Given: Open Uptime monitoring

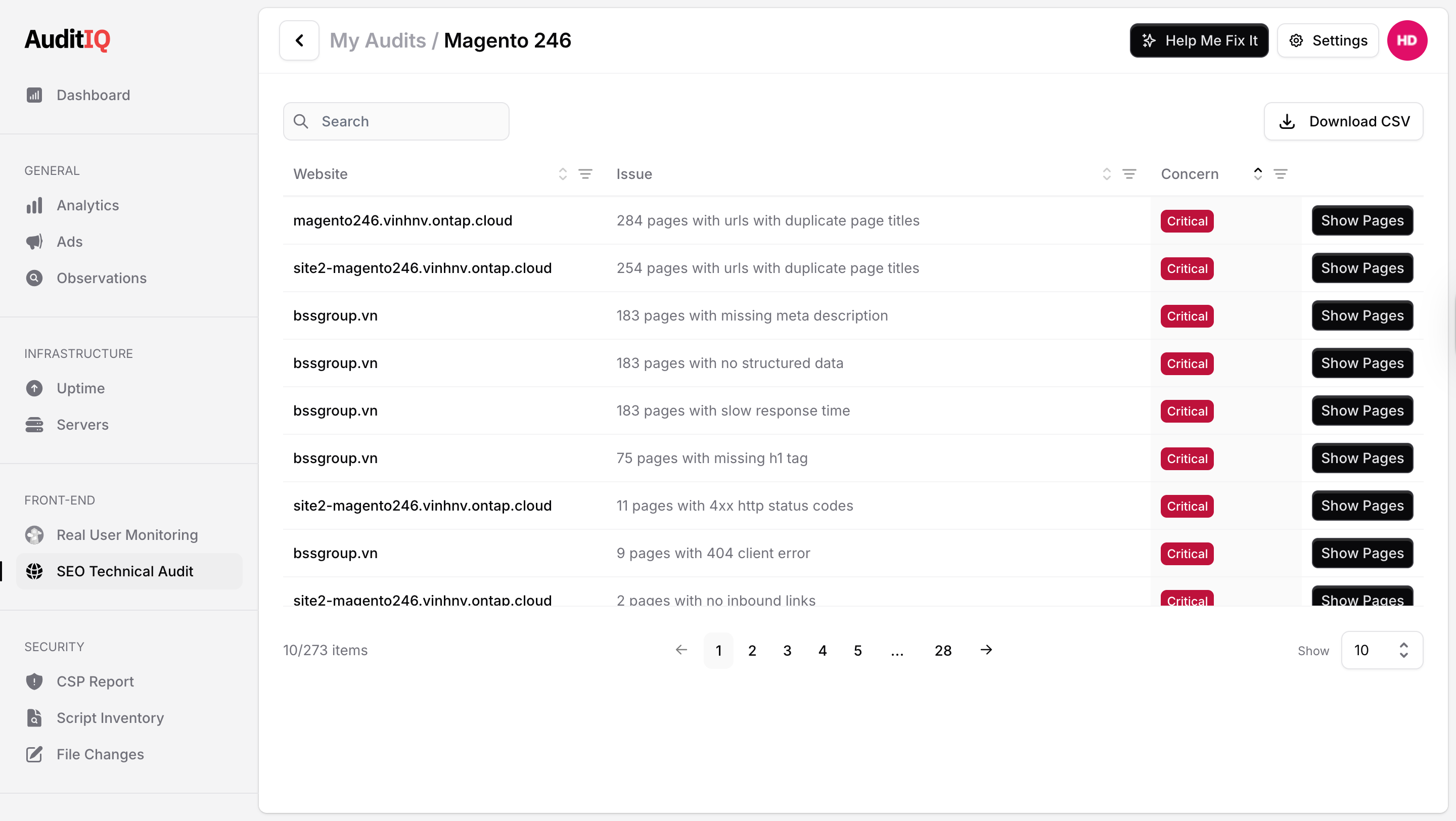Looking at the screenshot, I should [x=129, y=388].
